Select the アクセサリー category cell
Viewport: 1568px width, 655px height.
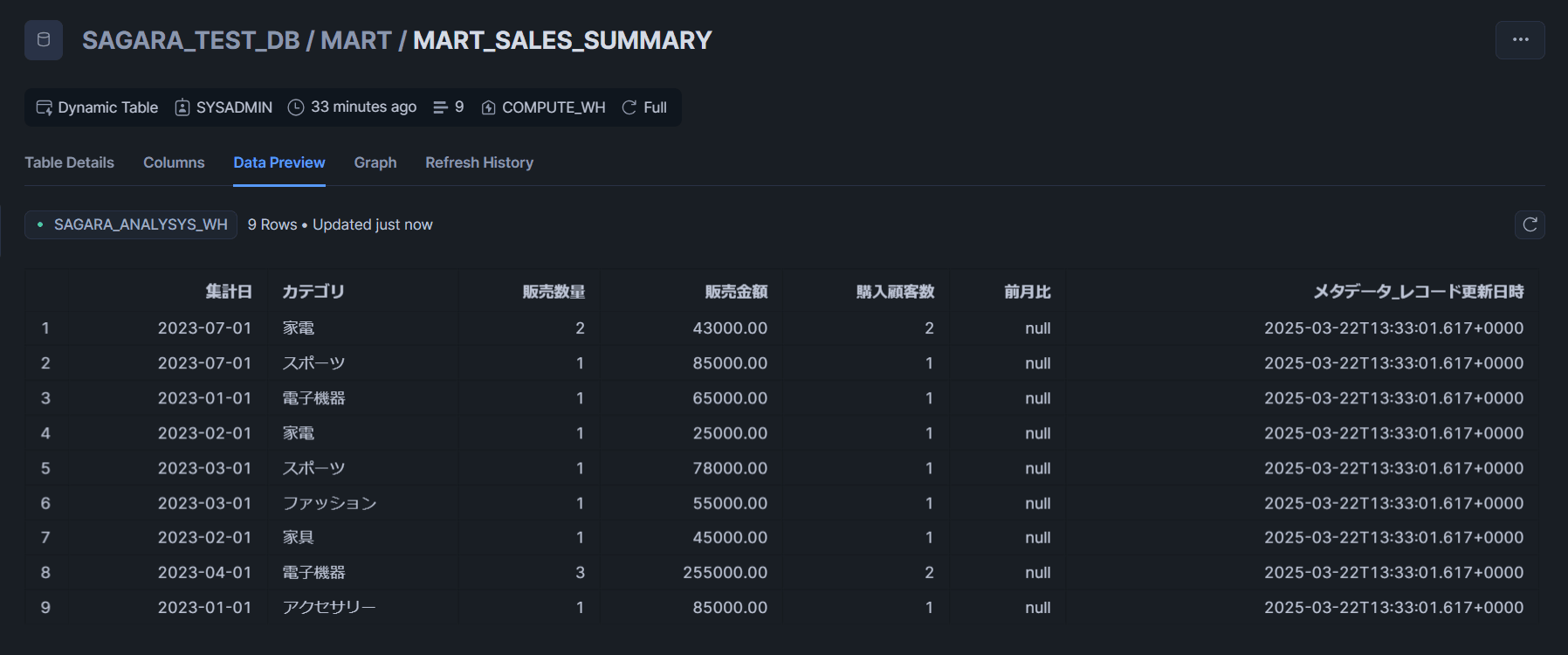tap(329, 608)
